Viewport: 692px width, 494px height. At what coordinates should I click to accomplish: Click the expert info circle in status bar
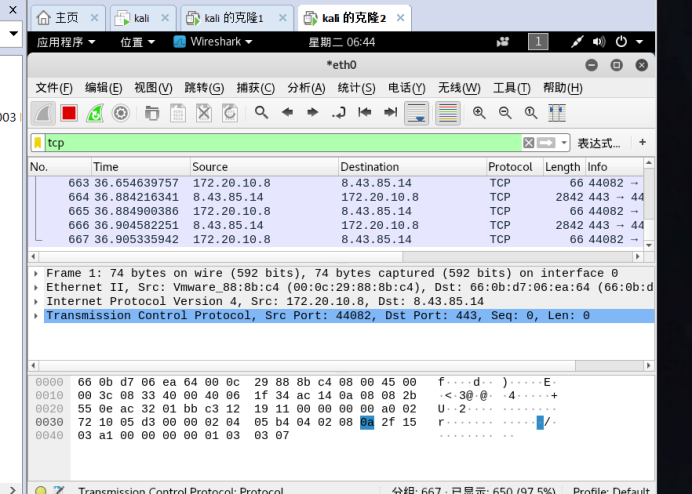(41, 490)
